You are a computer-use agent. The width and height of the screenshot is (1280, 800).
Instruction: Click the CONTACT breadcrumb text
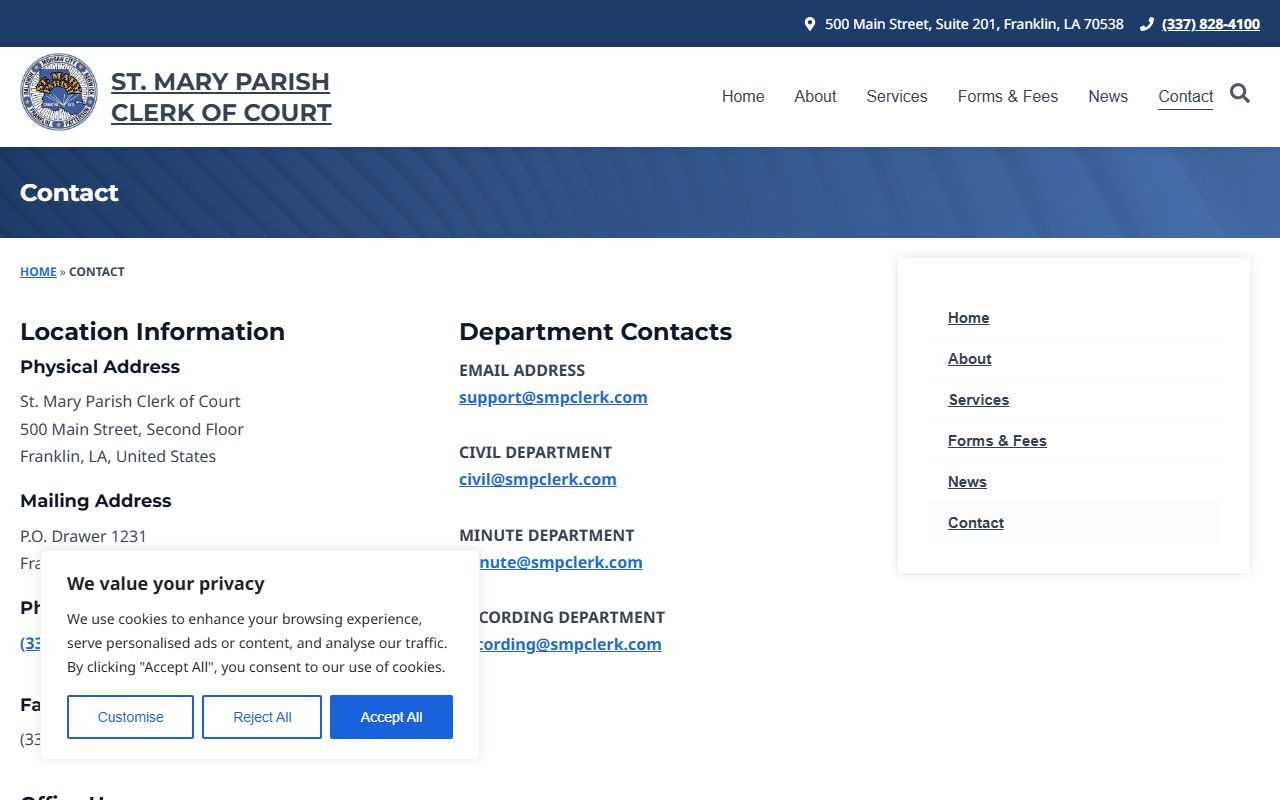[97, 272]
